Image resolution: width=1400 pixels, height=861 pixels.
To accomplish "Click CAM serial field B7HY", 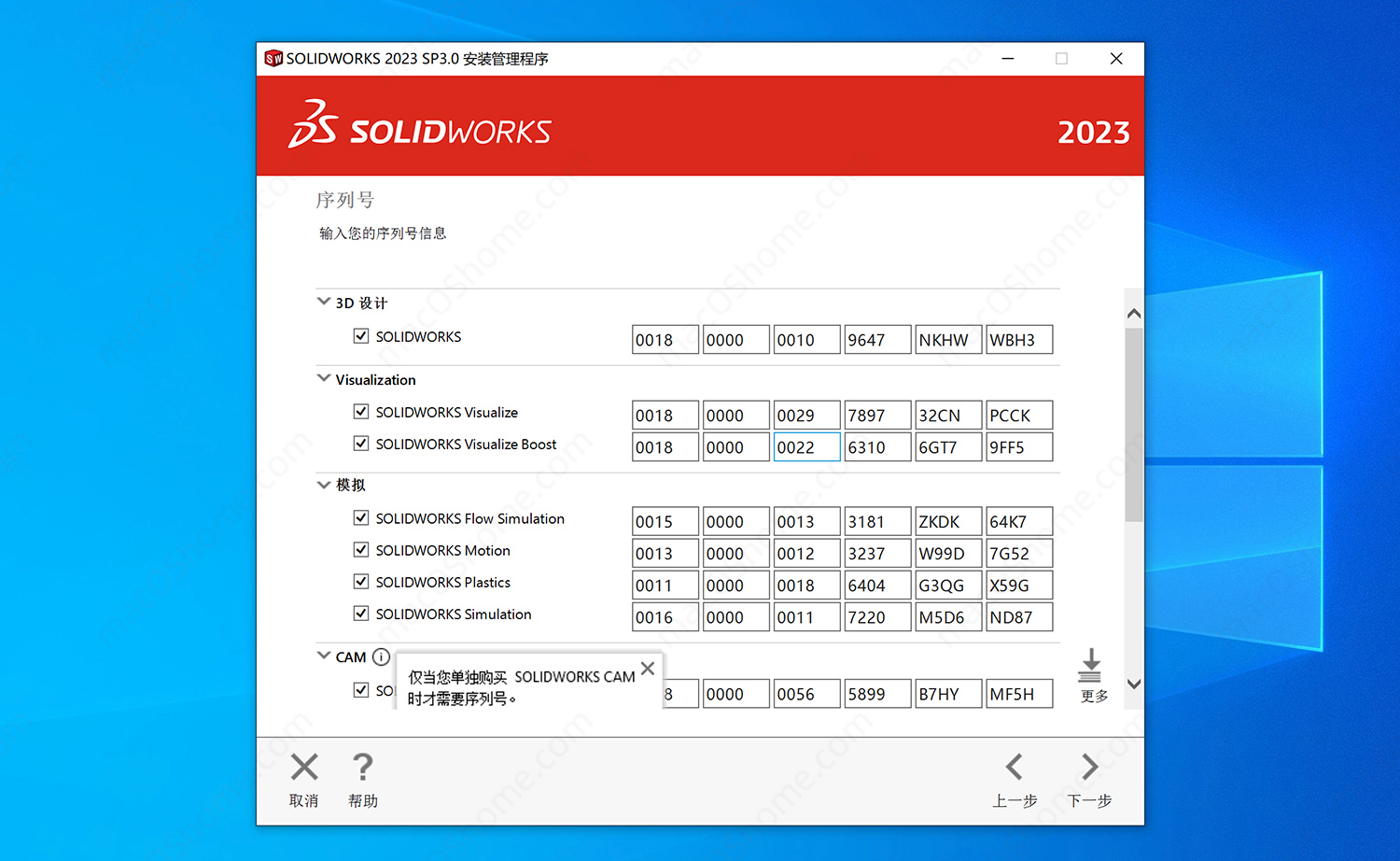I will (x=948, y=693).
